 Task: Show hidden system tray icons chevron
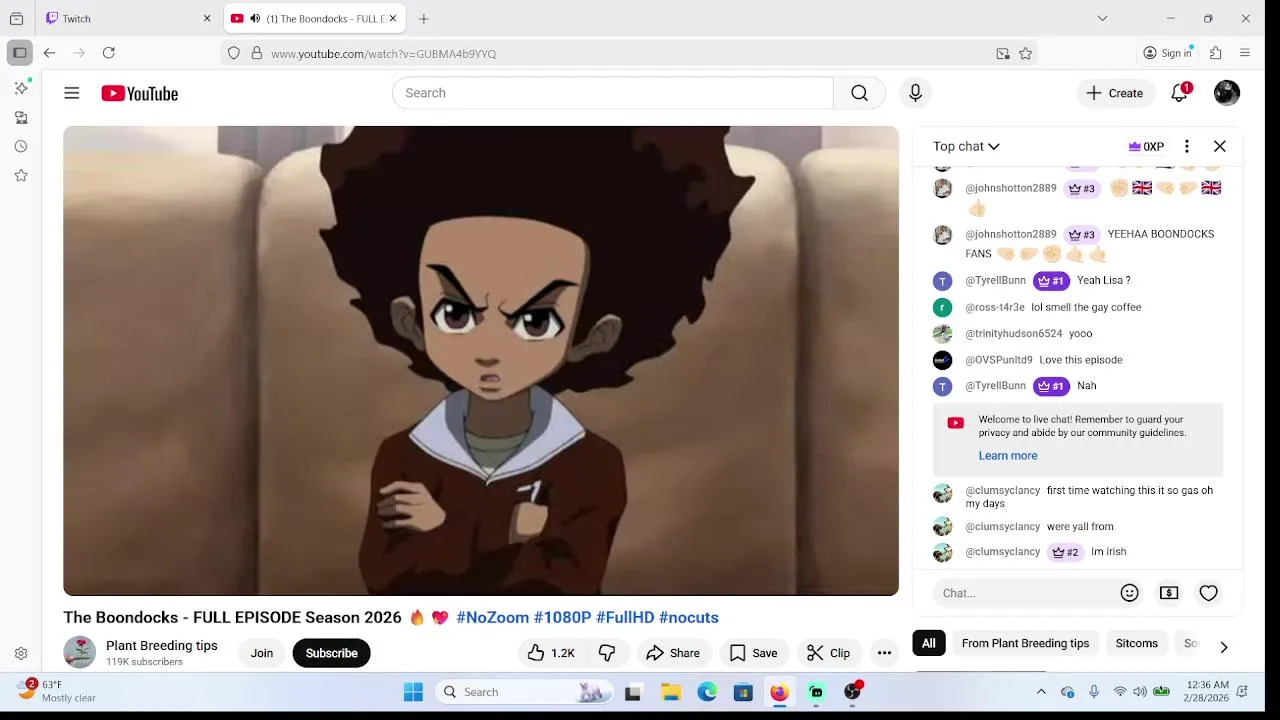1041,692
